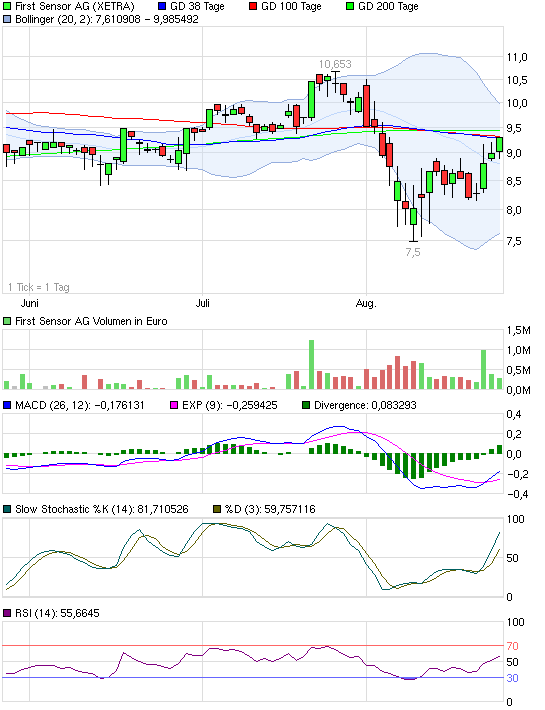Click the green GD 200 Tage swatch
Image resolution: width=545 pixels, height=710 pixels.
click(350, 6)
